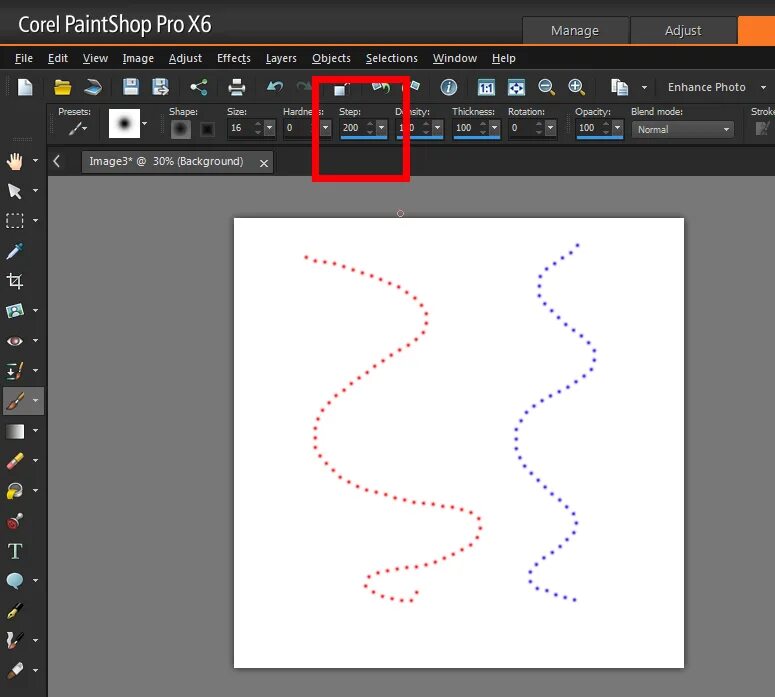Click the Fit to Window icon
The height and width of the screenshot is (697, 775).
tap(517, 88)
